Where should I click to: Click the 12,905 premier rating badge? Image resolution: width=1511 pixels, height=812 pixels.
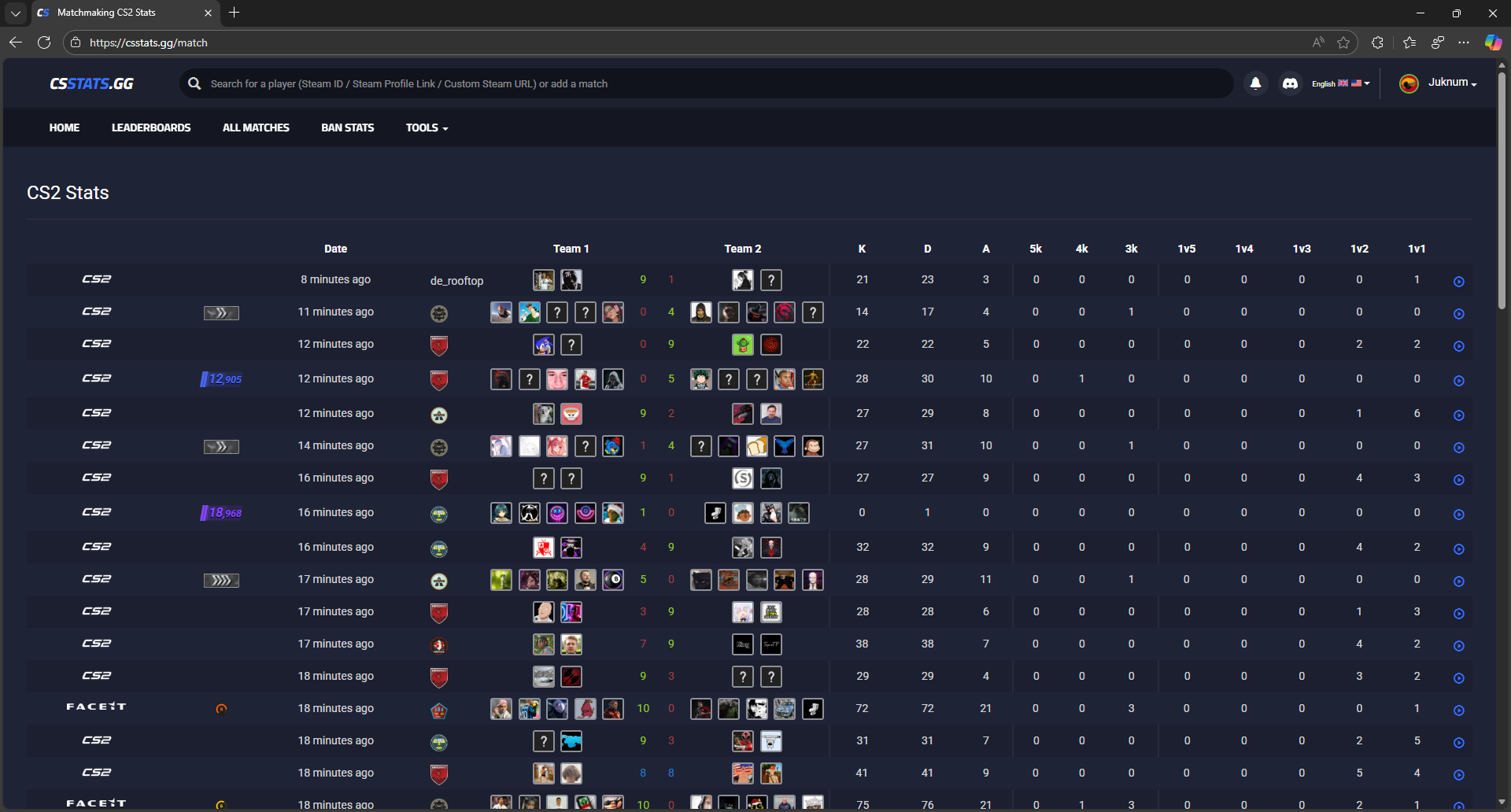(221, 379)
